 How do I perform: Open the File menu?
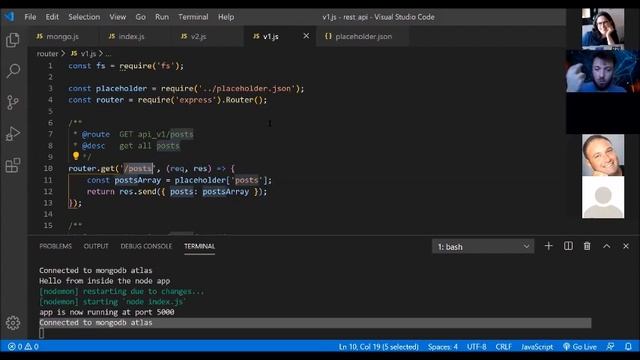[x=30, y=17]
